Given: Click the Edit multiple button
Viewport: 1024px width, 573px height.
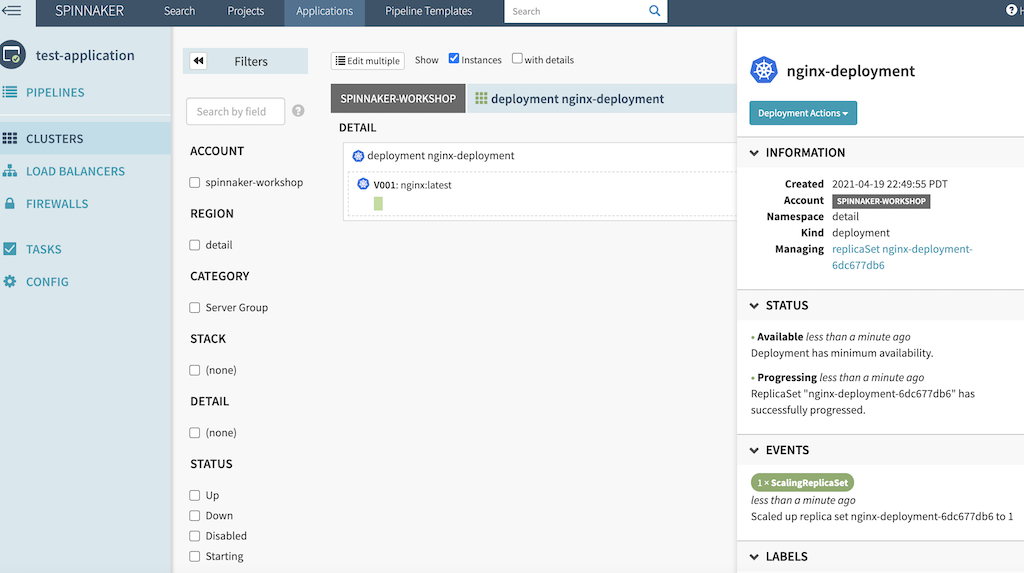Looking at the screenshot, I should click(x=368, y=61).
